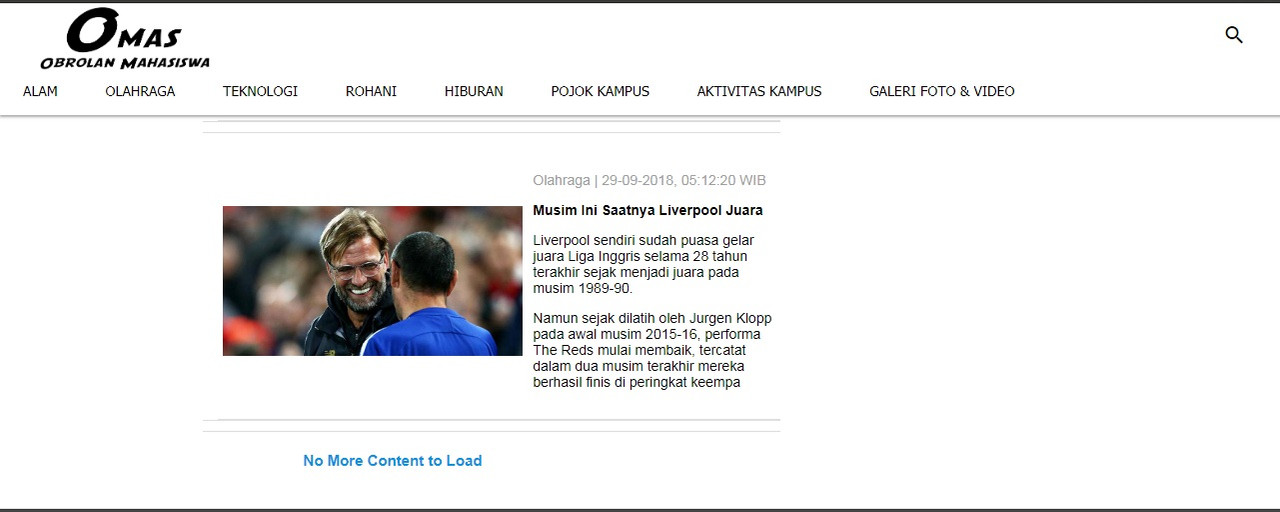
Task: Click the paragraph starting 'Liverpool sendiri sudah puasa'
Action: point(643,264)
